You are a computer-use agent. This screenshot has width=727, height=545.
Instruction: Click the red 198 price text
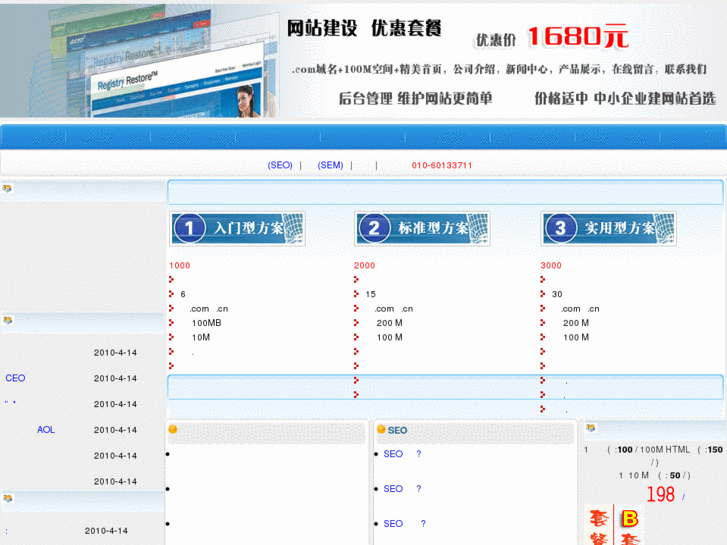(660, 495)
